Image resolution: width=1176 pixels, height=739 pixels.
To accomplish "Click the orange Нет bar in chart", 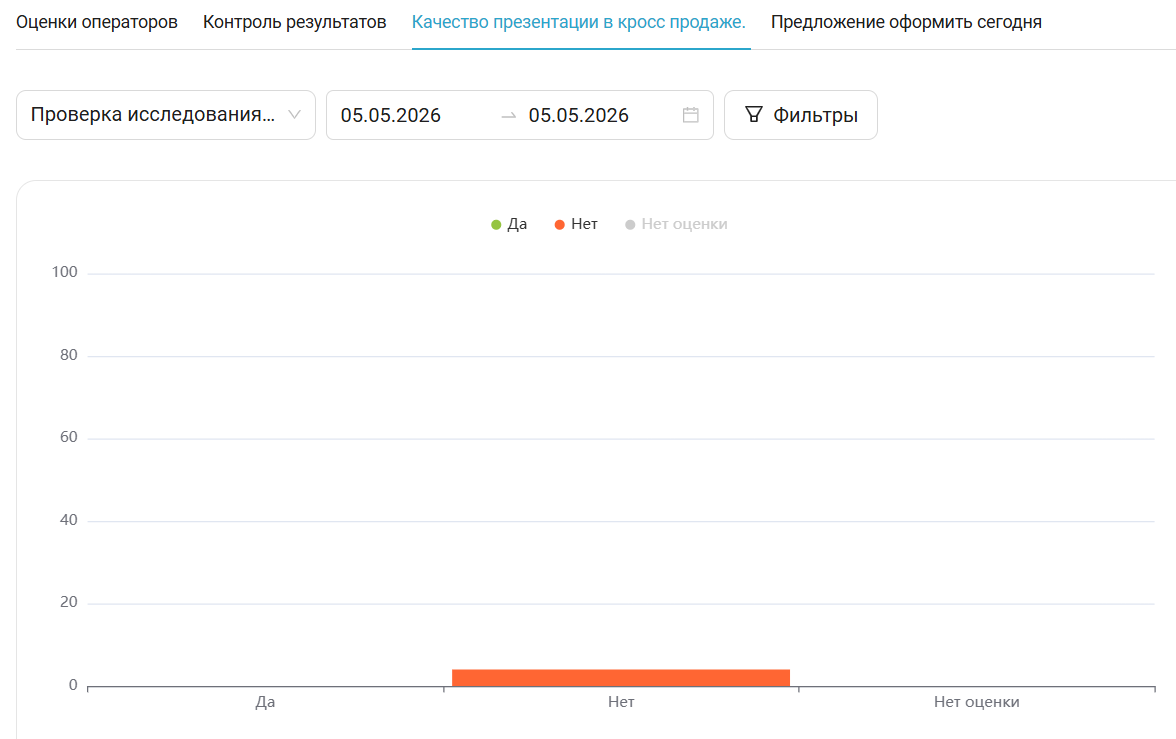I will tap(621, 677).
